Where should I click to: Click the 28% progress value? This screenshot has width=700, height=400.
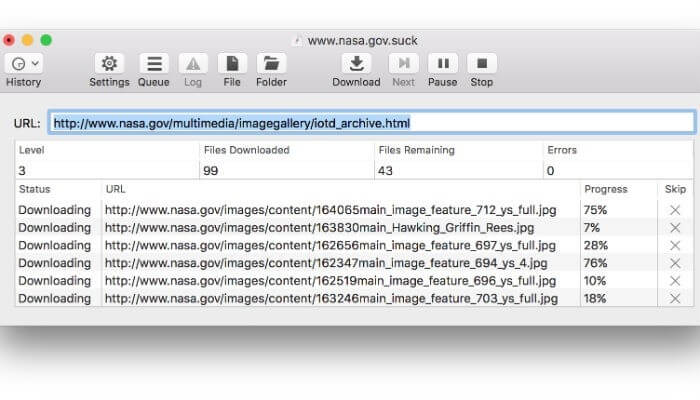pos(596,246)
